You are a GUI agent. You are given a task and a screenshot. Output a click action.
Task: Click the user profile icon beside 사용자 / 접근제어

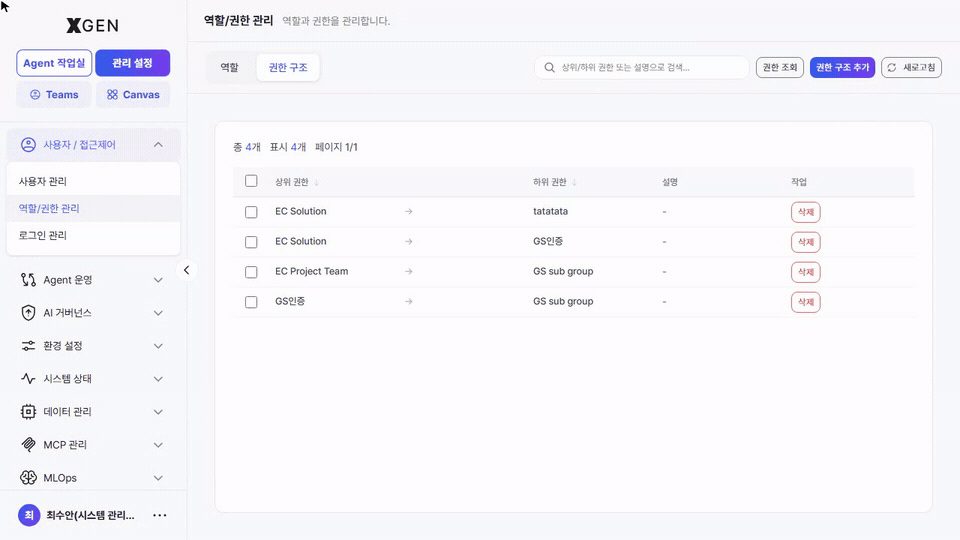28,145
